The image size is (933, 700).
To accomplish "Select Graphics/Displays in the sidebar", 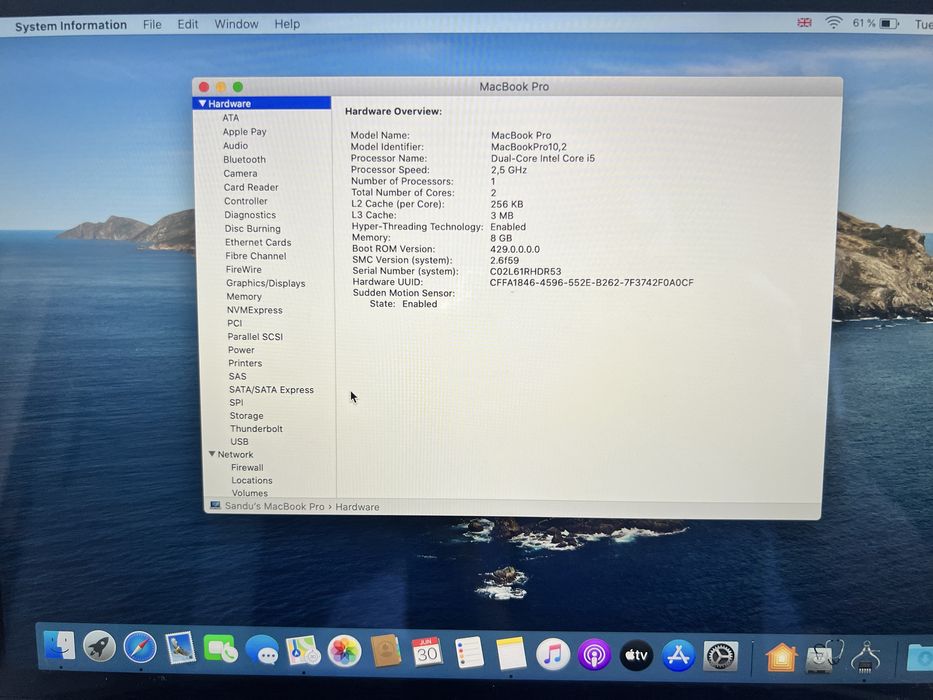I will tap(266, 283).
